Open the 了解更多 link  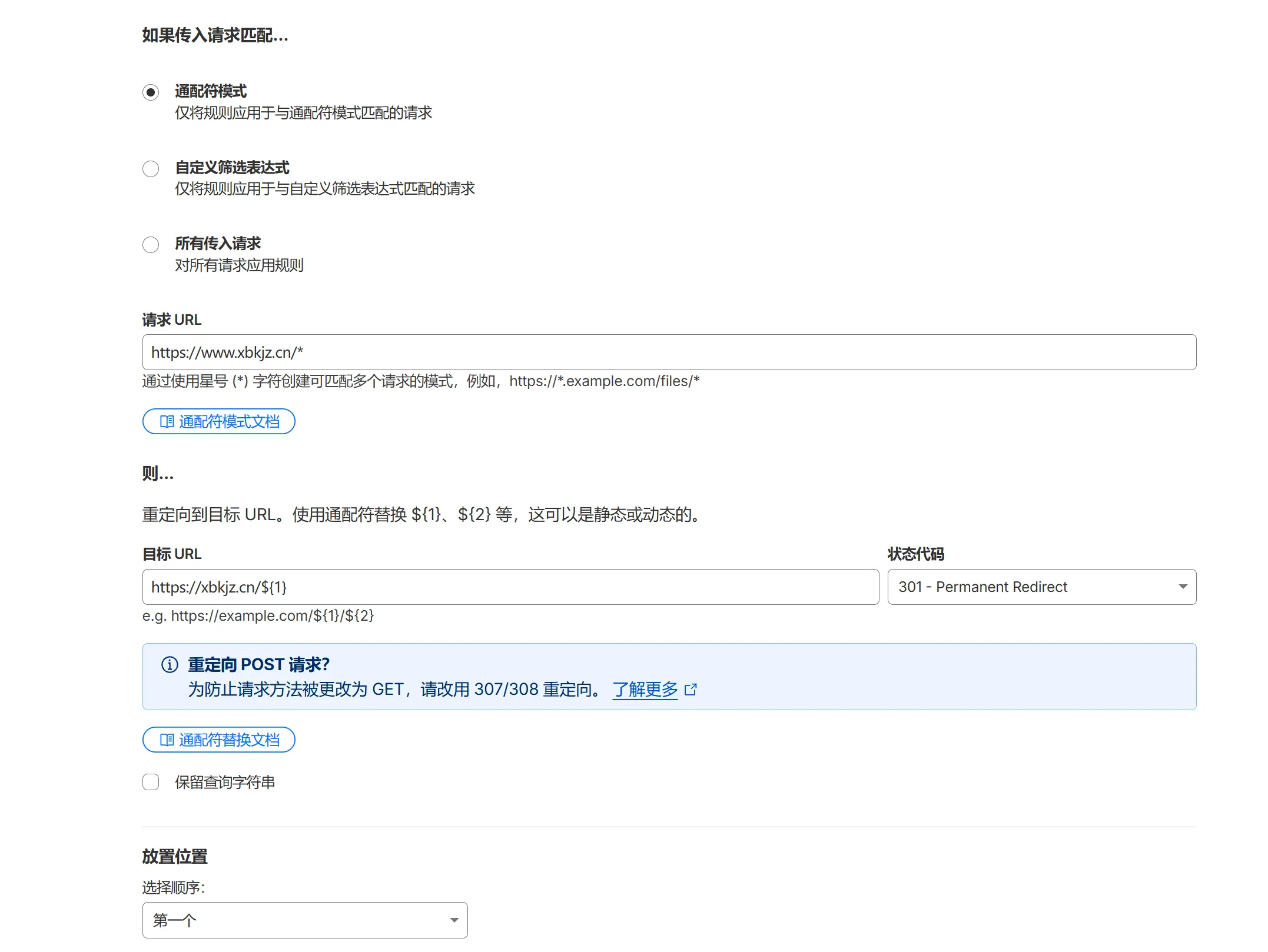(x=645, y=689)
